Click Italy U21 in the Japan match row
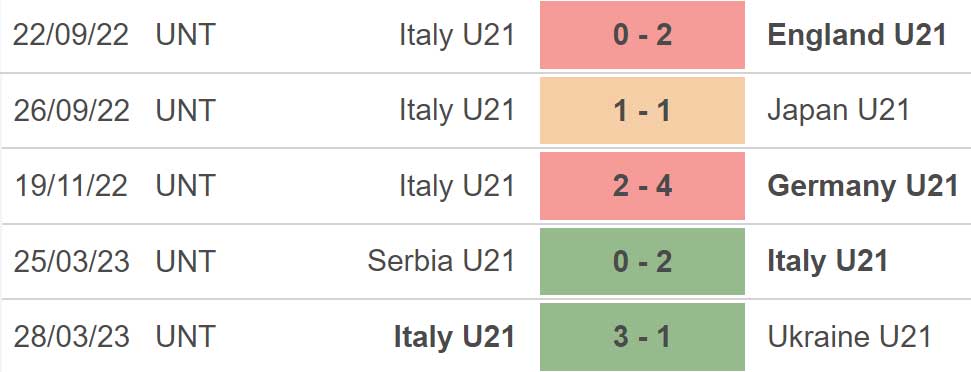The height and width of the screenshot is (372, 971). tap(457, 111)
